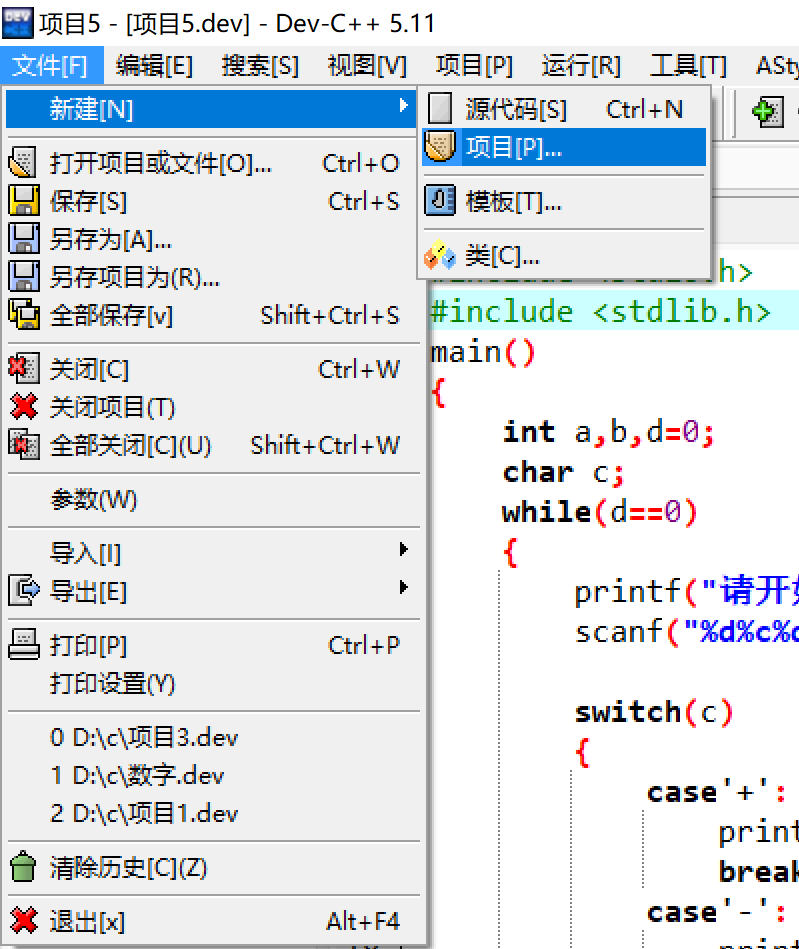Viewport: 799px width, 949px height.
Task: Select 参数(W) menu entry
Action: click(212, 499)
